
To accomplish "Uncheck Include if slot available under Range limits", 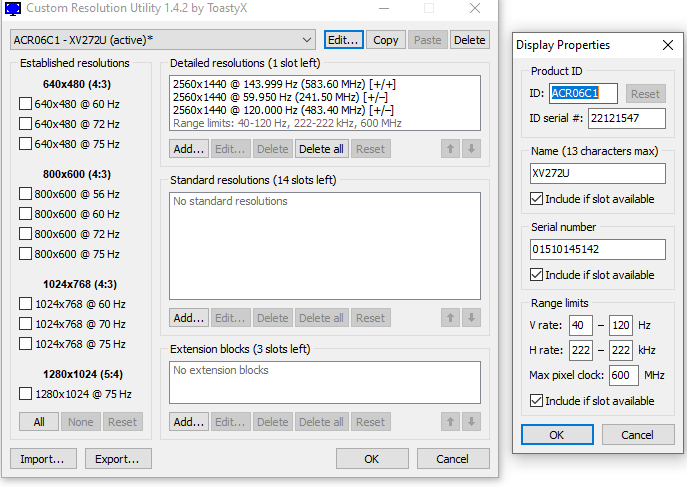I will click(x=536, y=401).
